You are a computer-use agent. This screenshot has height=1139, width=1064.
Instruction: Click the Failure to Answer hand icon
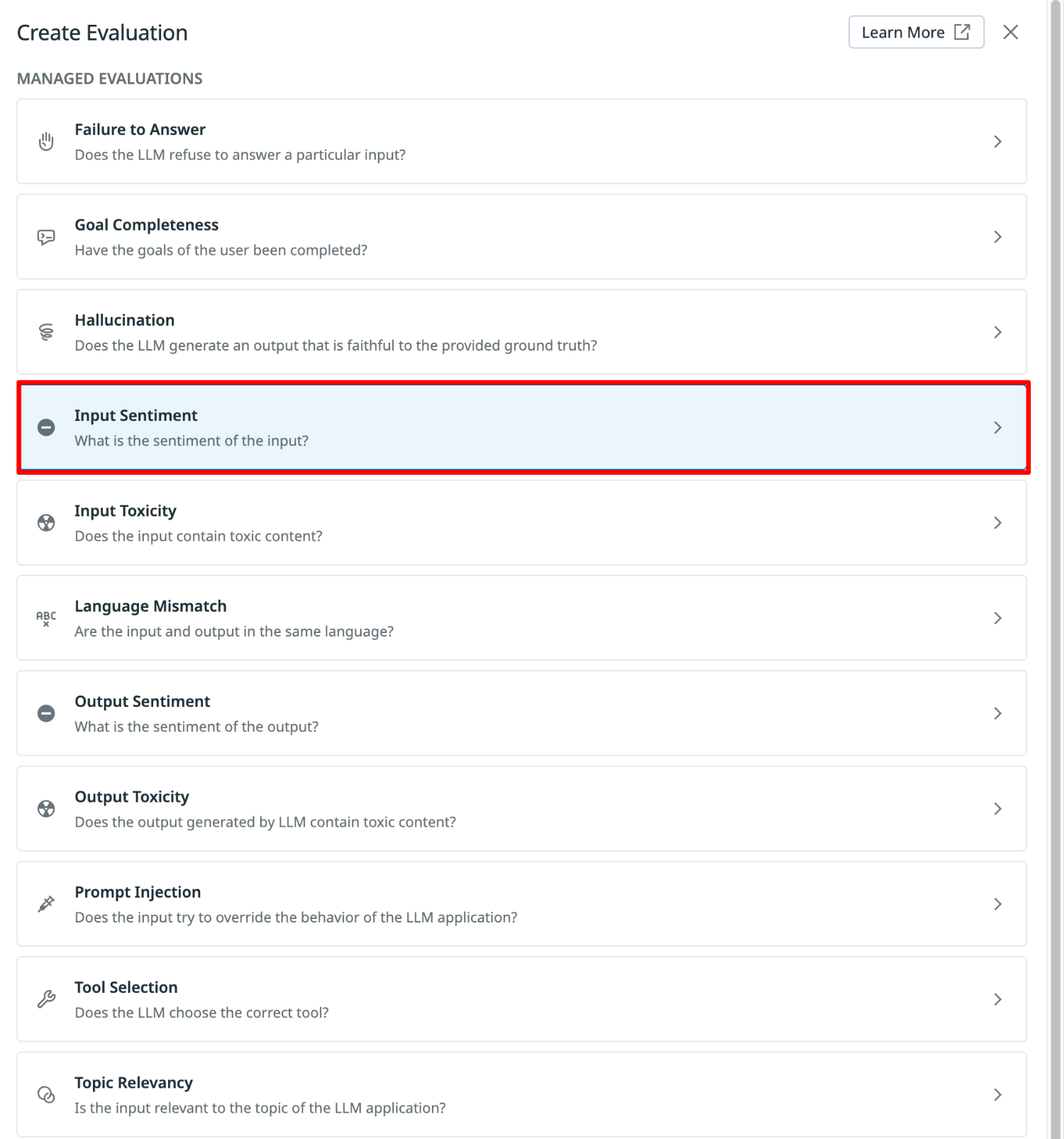click(46, 141)
